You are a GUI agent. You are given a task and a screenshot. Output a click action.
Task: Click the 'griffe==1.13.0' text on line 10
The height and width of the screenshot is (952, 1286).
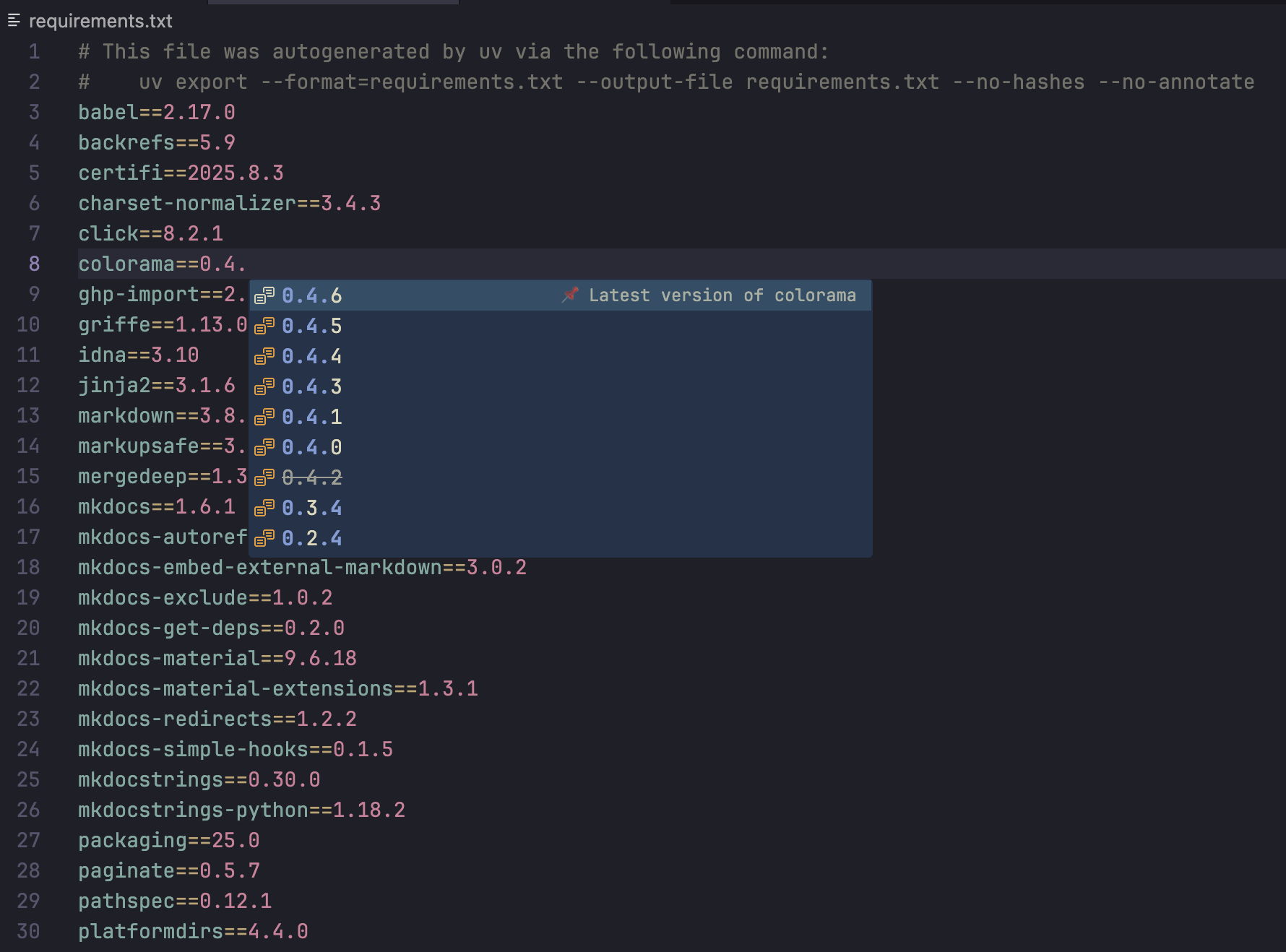pos(163,324)
